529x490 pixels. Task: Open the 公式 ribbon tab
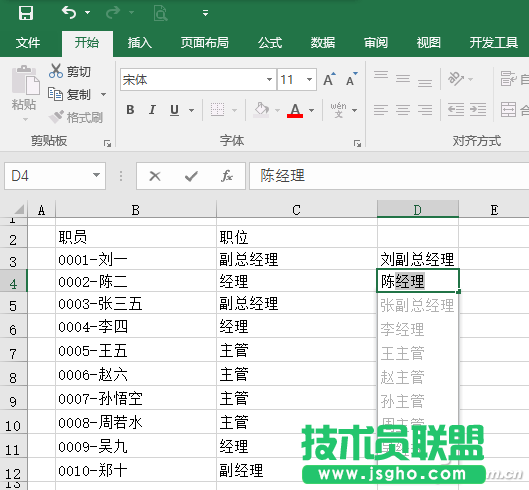tap(270, 43)
